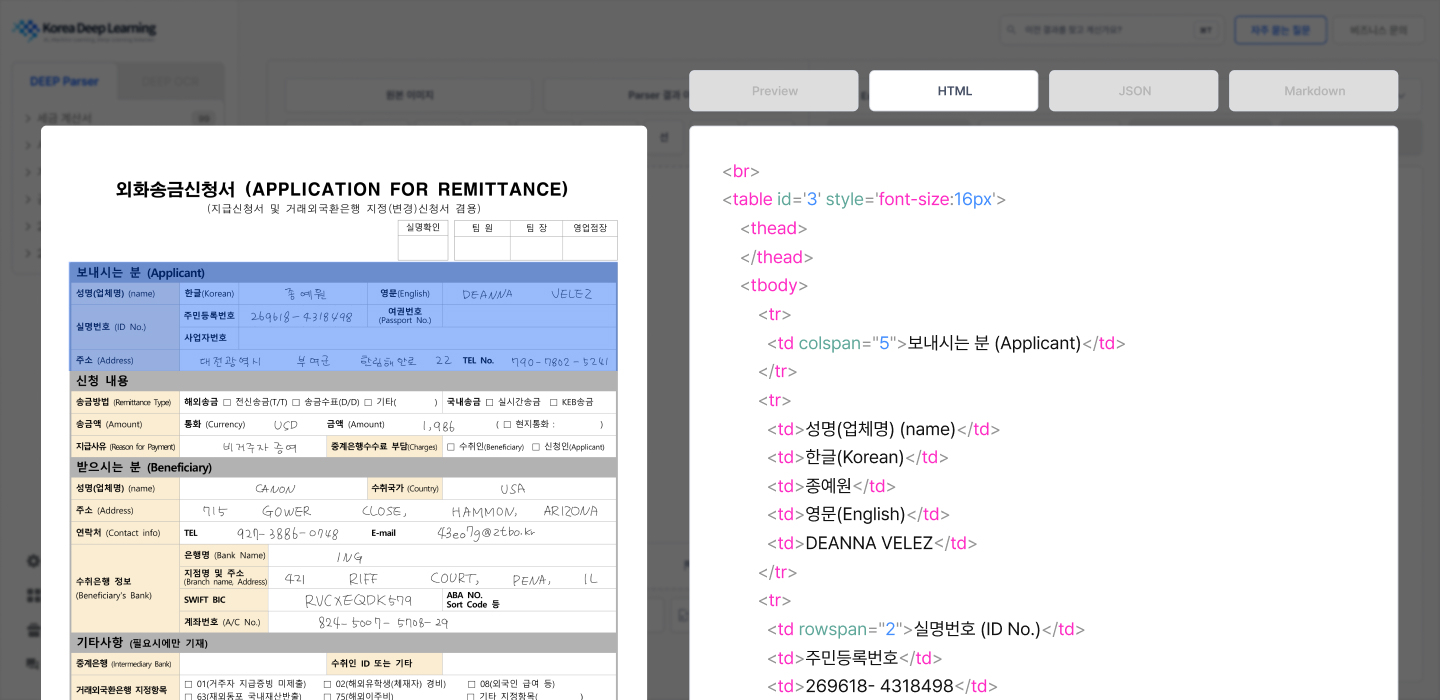Click the search magnifier icon in the top bar
The image size is (1440, 700).
1013,30
